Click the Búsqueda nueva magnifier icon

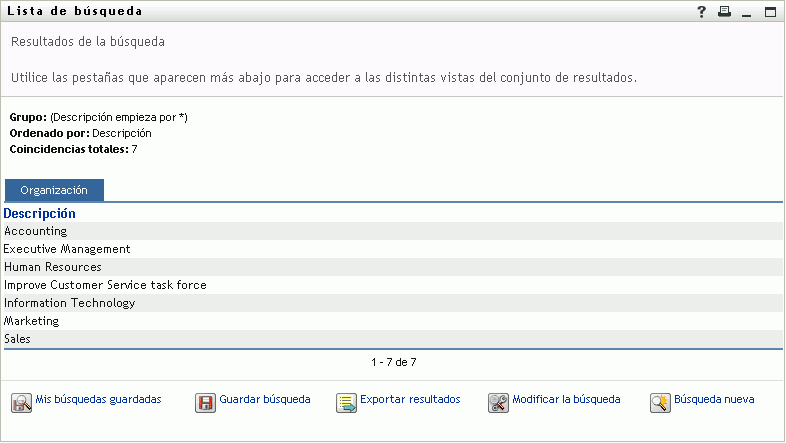(x=660, y=402)
